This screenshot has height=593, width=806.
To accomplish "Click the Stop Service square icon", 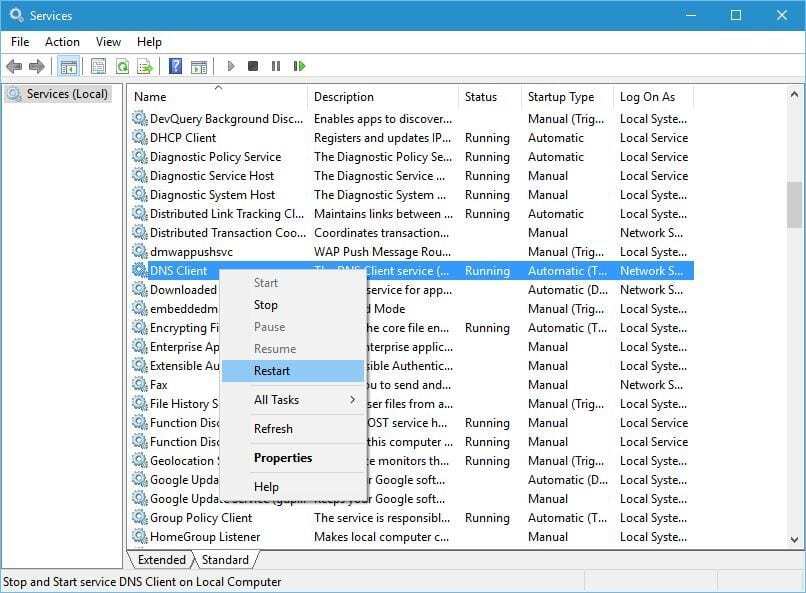I will (x=252, y=66).
